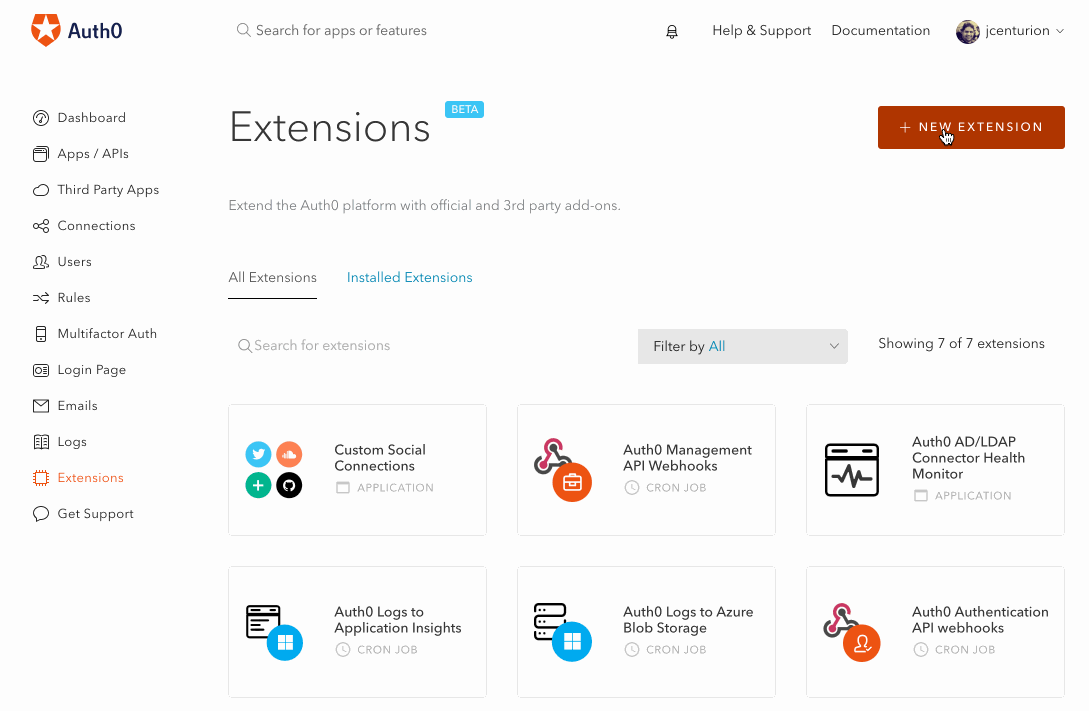Open the Filter by All dropdown
1089x711 pixels.
pos(742,346)
